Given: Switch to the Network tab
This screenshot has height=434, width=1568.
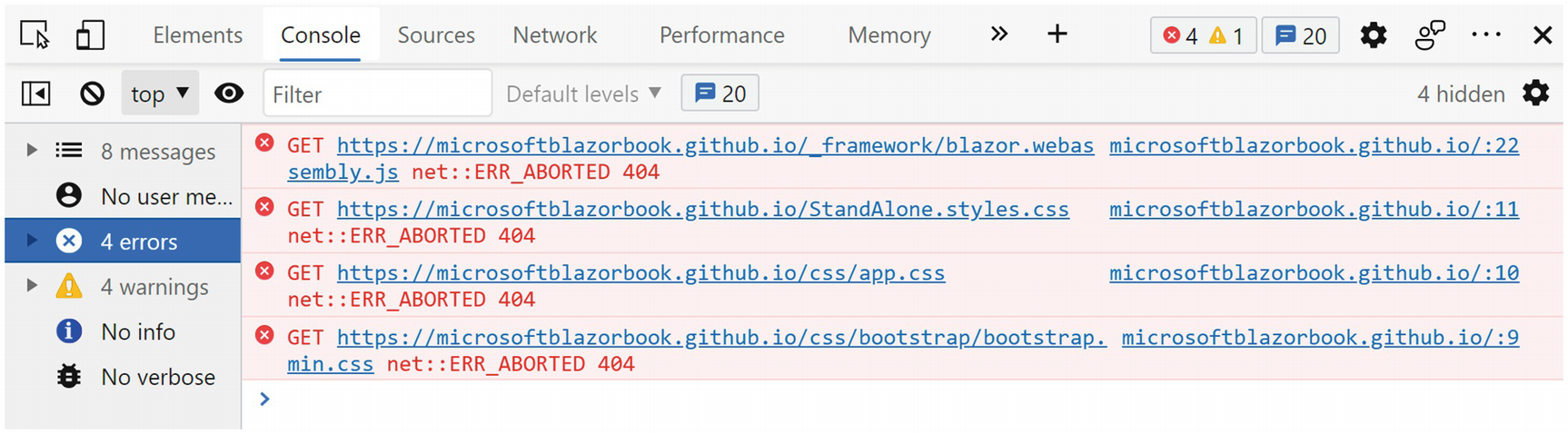Looking at the screenshot, I should pyautogui.click(x=554, y=35).
